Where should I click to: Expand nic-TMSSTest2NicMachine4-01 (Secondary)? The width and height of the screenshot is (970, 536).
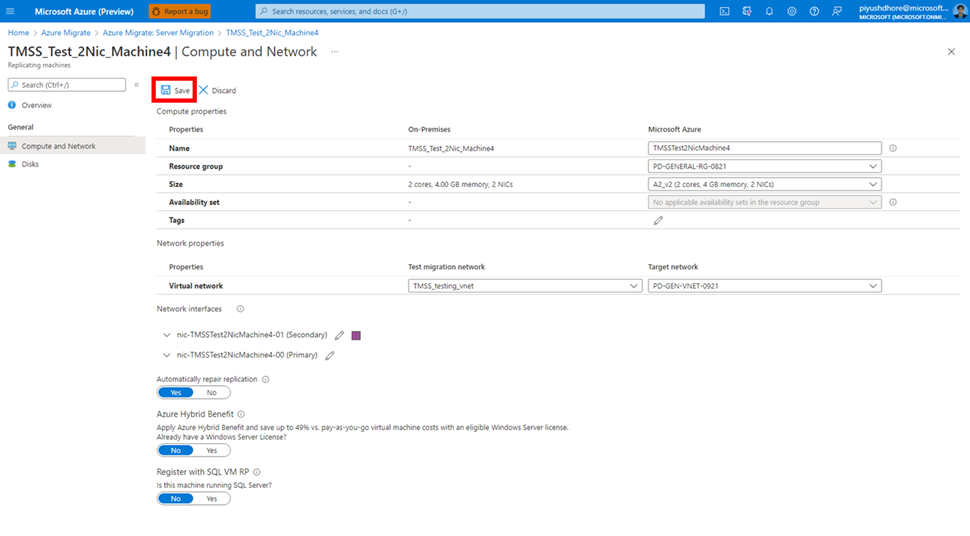pos(166,335)
